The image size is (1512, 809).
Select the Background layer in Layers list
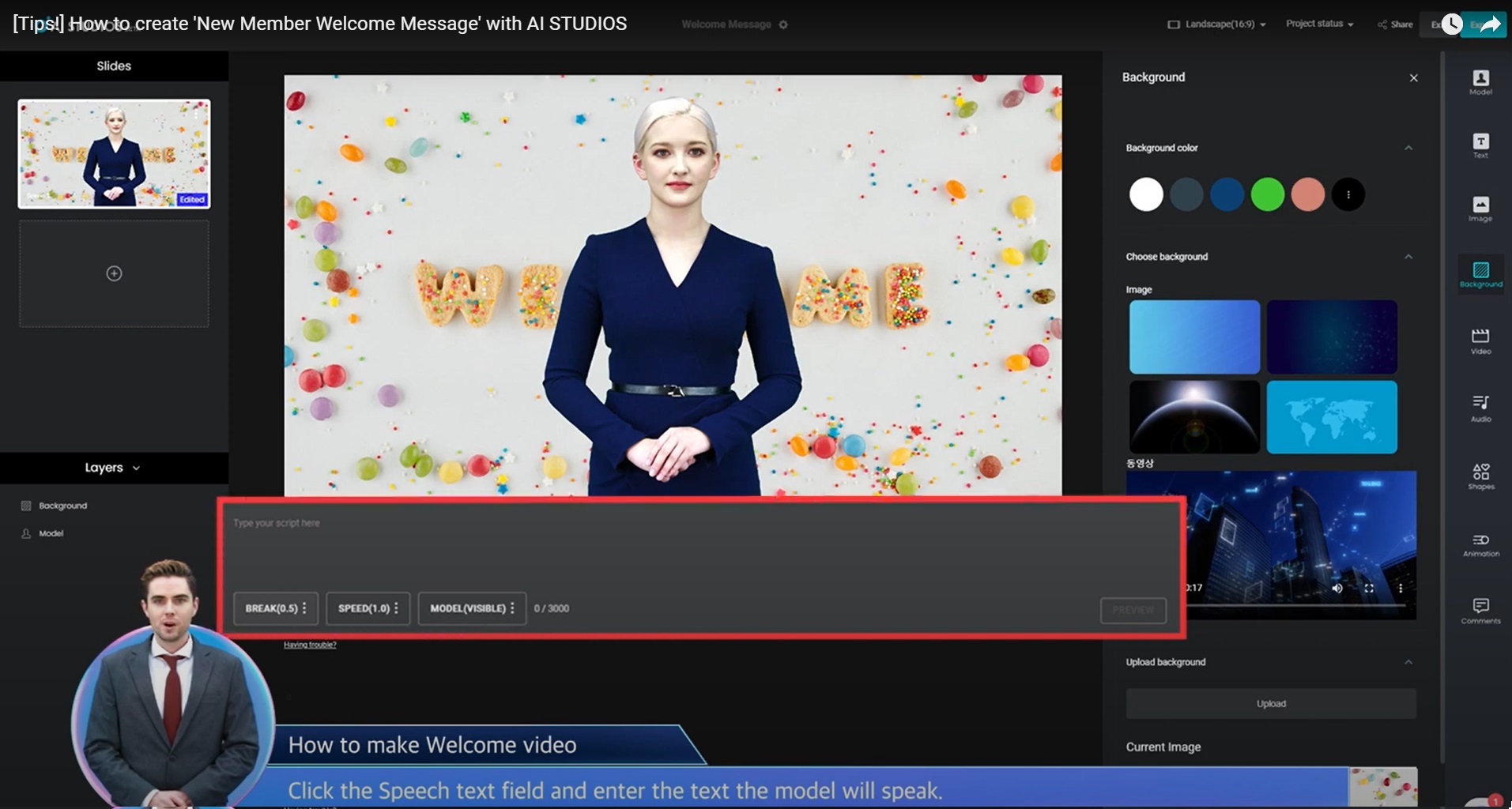tap(55, 506)
